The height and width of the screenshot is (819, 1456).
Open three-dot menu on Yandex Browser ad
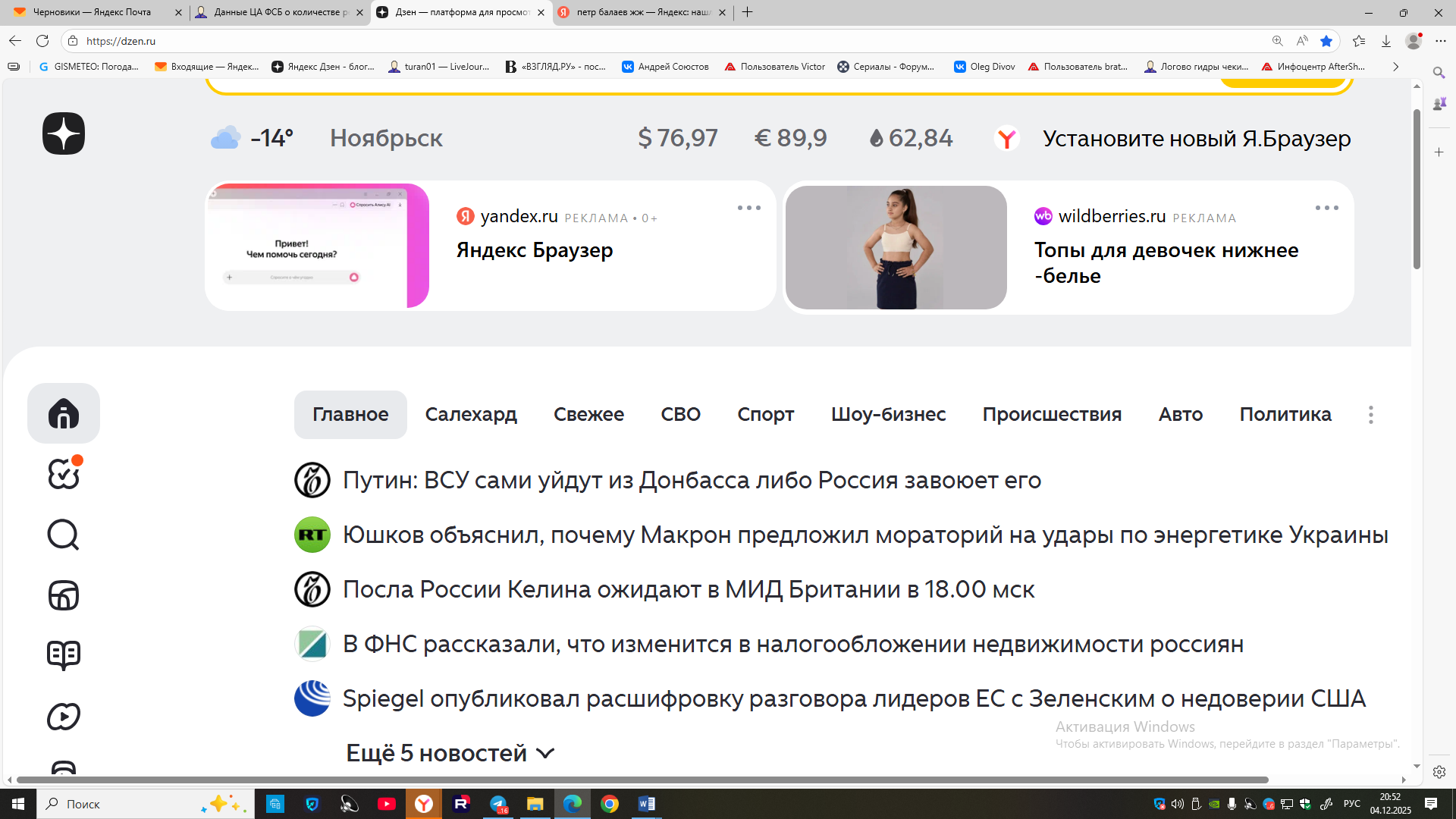pos(748,208)
